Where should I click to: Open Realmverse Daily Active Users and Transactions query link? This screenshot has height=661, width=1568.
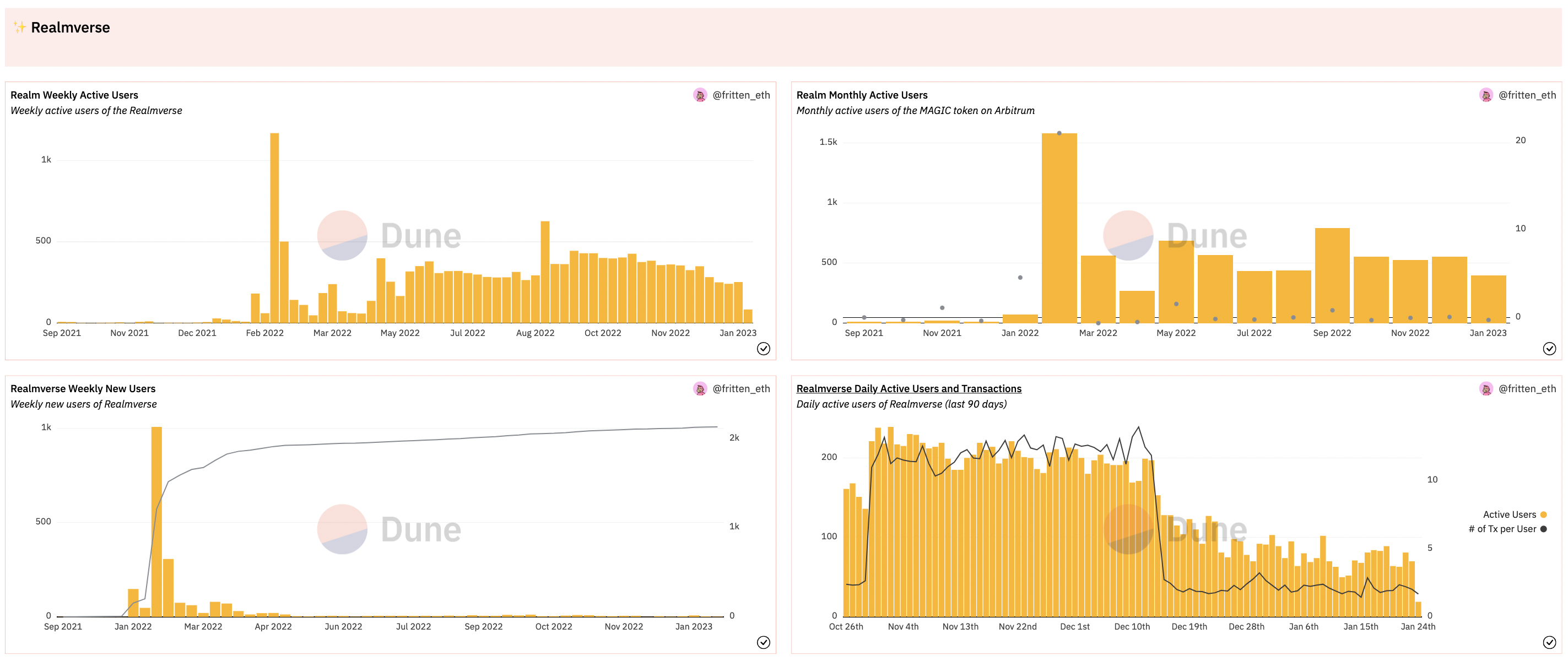pos(909,389)
